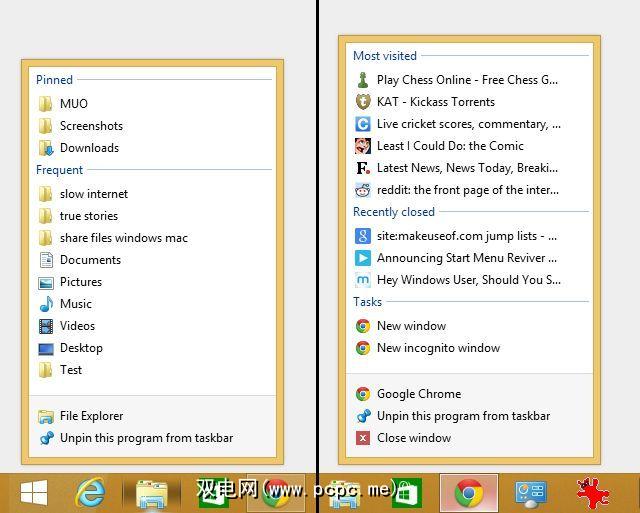Image resolution: width=640 pixels, height=513 pixels.
Task: Open the Windows Start button
Action: (x=34, y=493)
